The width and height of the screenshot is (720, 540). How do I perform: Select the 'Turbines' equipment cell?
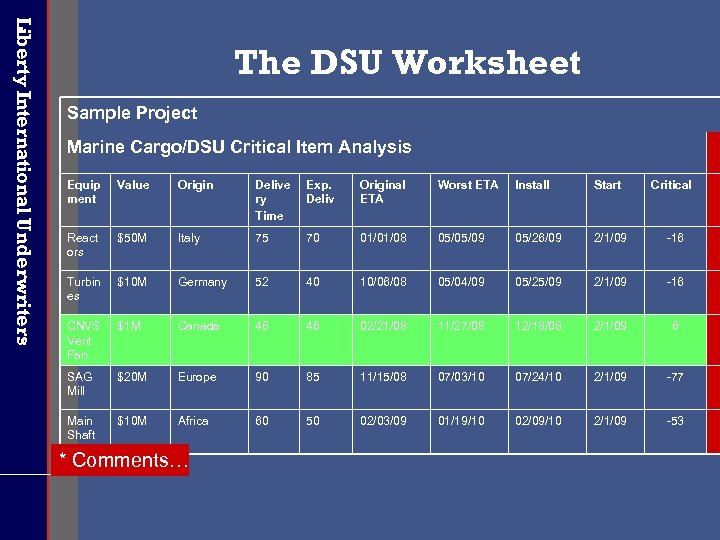[x=85, y=292]
